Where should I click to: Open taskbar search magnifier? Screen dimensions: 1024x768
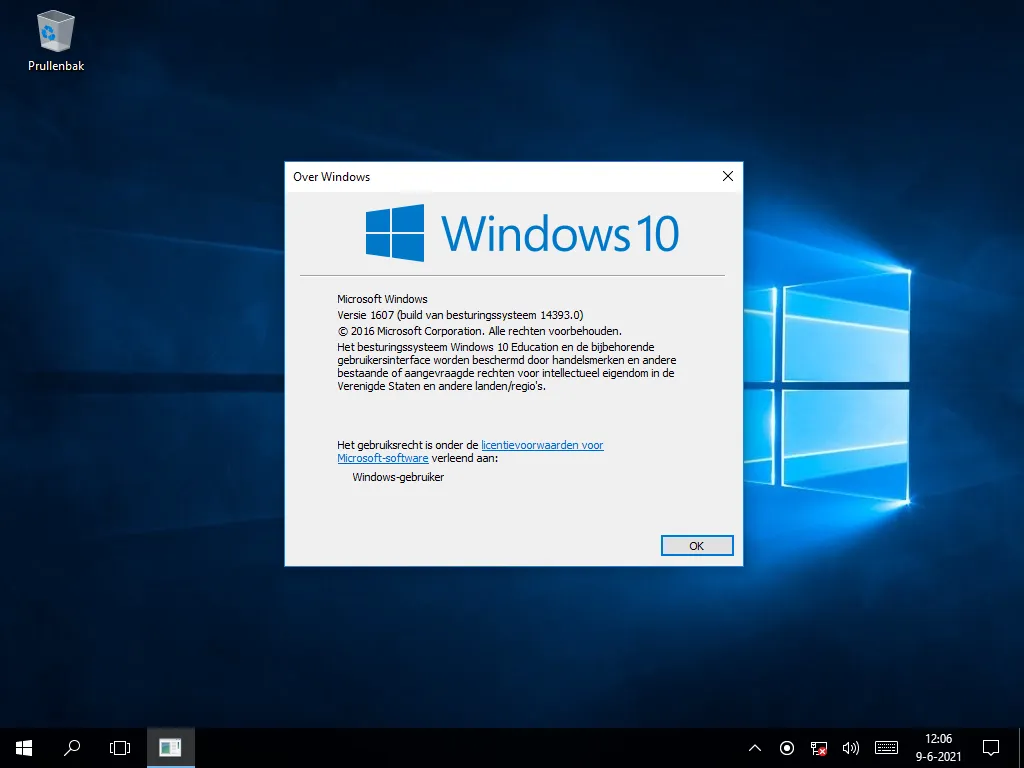click(72, 748)
